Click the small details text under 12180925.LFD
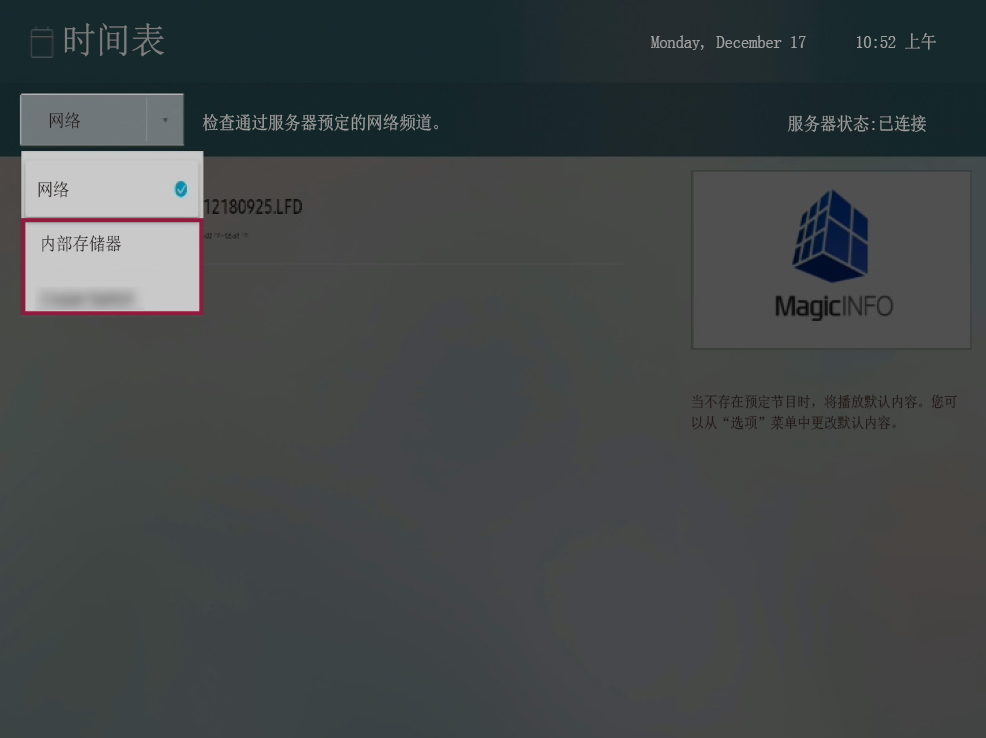Viewport: 986px width, 738px height. 226,236
